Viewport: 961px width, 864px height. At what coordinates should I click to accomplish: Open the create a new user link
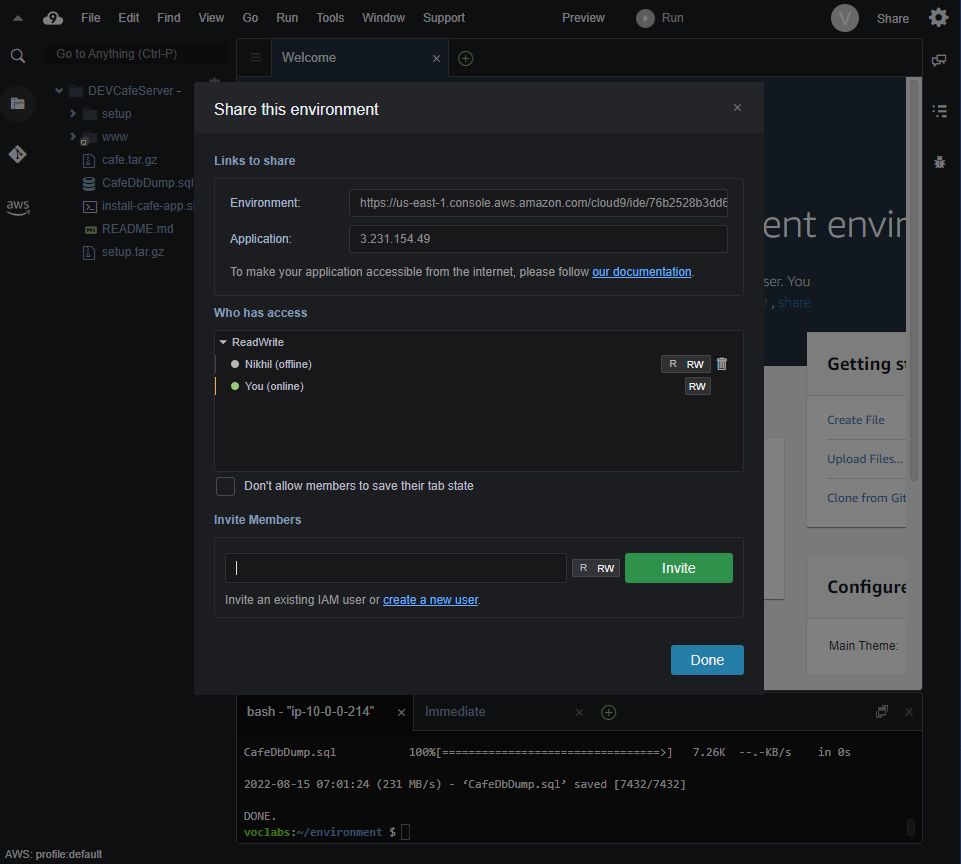point(430,600)
